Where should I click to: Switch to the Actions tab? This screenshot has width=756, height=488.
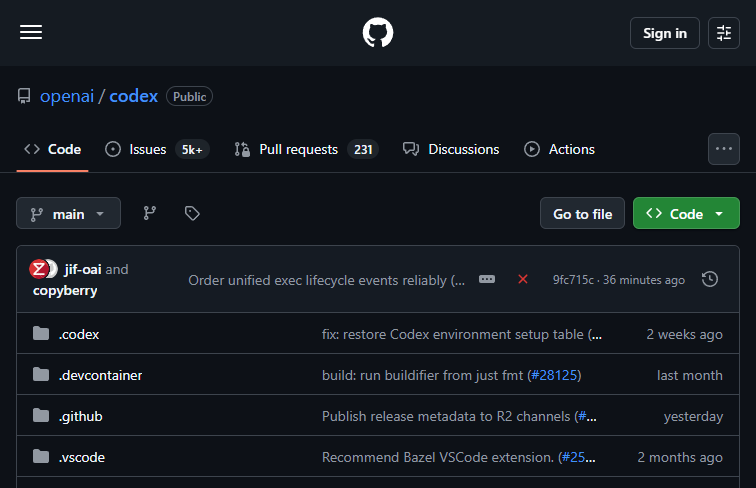[x=559, y=149]
